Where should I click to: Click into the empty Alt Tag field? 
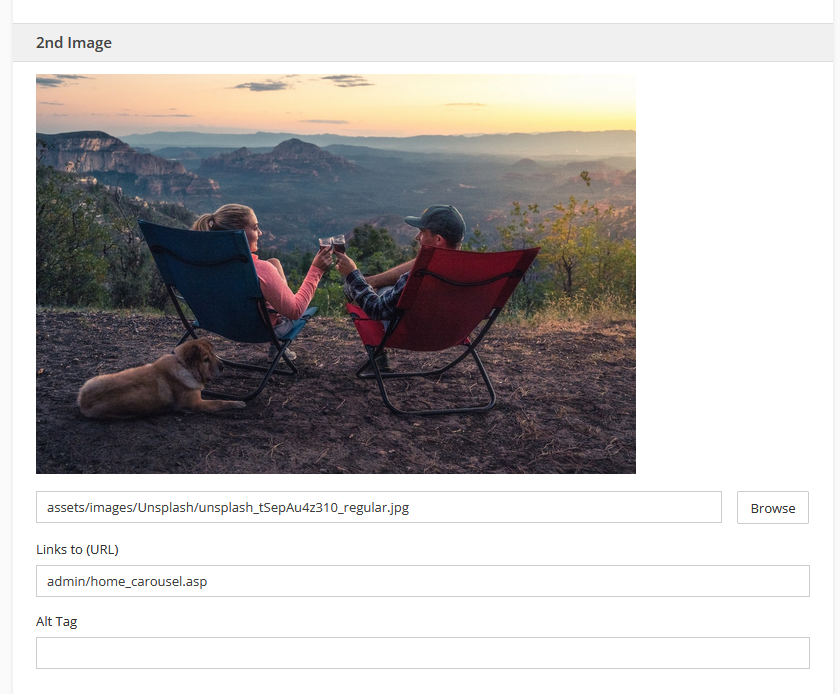[423, 653]
